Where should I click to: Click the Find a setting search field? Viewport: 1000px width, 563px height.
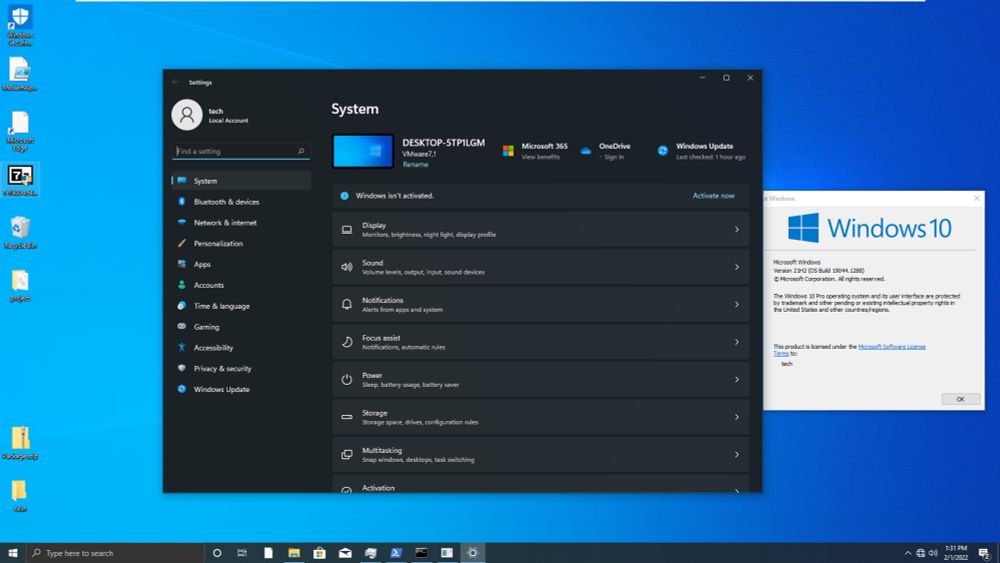[241, 151]
